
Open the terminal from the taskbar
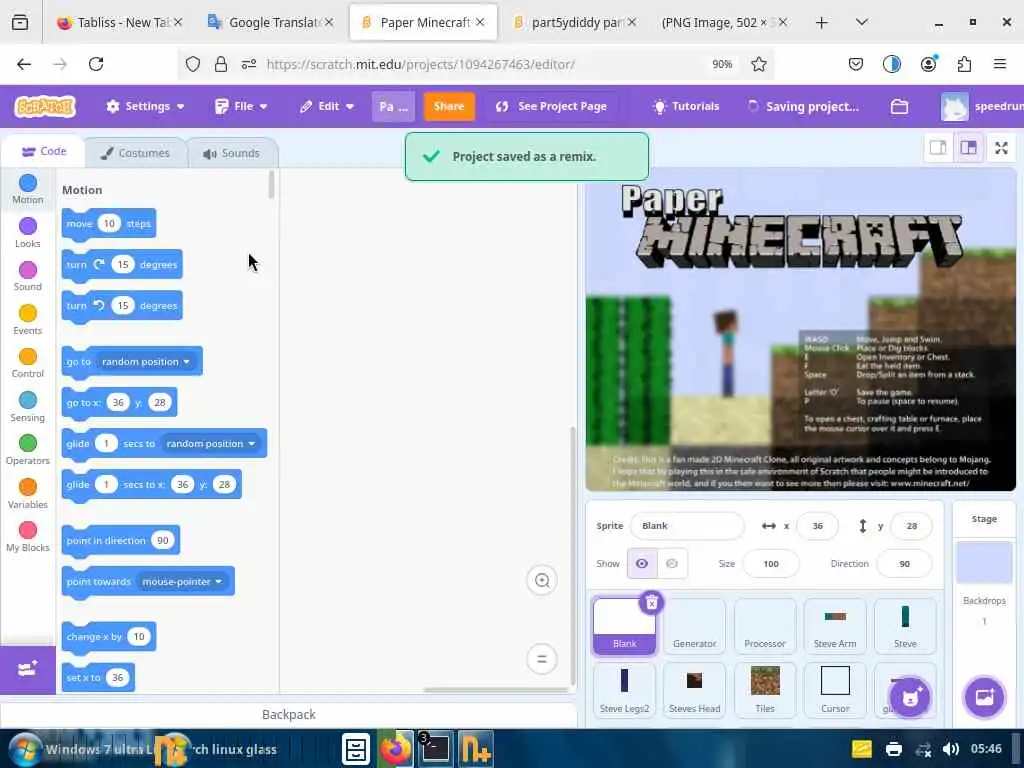[x=435, y=750]
